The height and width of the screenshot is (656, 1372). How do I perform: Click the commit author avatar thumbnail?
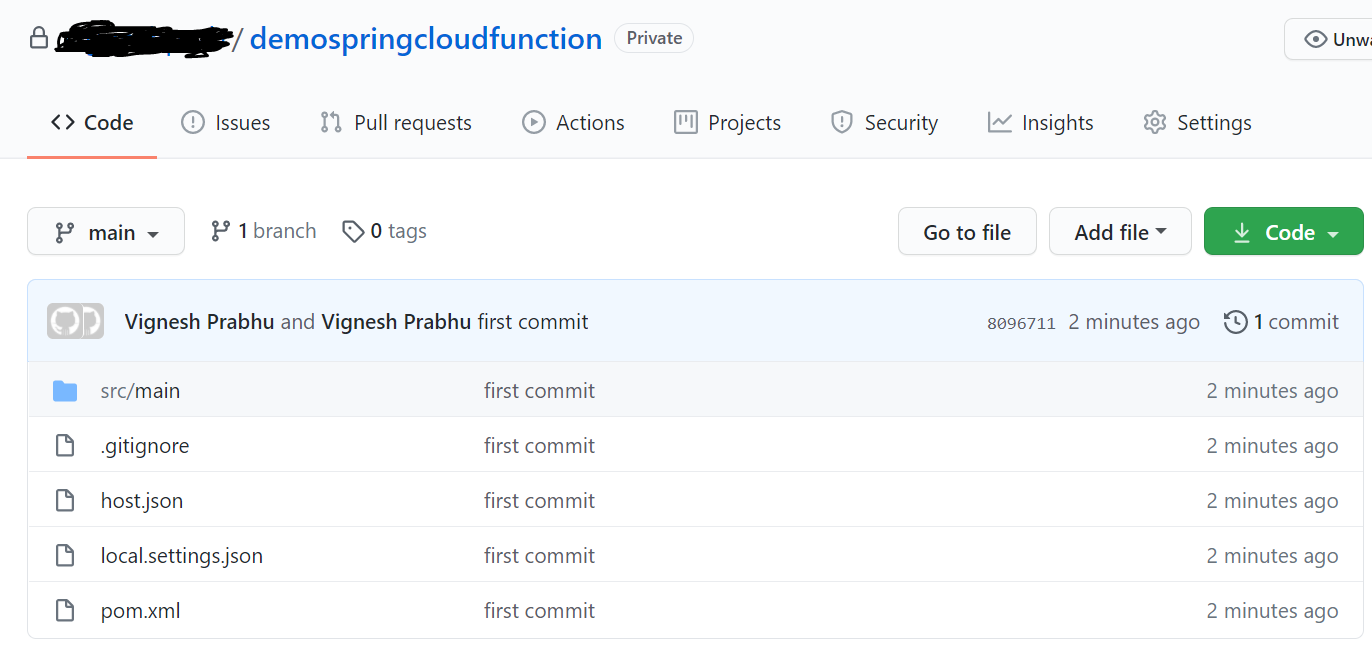[x=75, y=321]
